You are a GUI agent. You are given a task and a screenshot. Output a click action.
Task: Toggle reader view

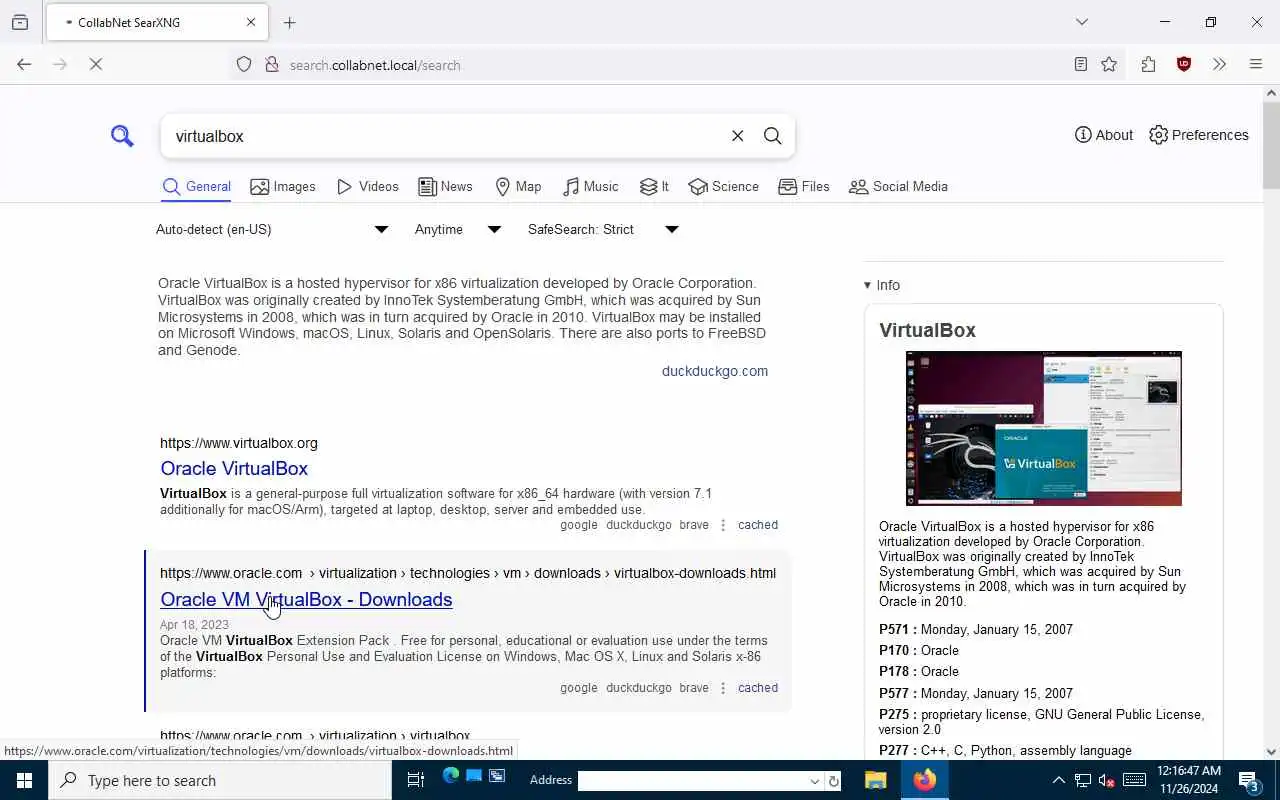(1080, 64)
